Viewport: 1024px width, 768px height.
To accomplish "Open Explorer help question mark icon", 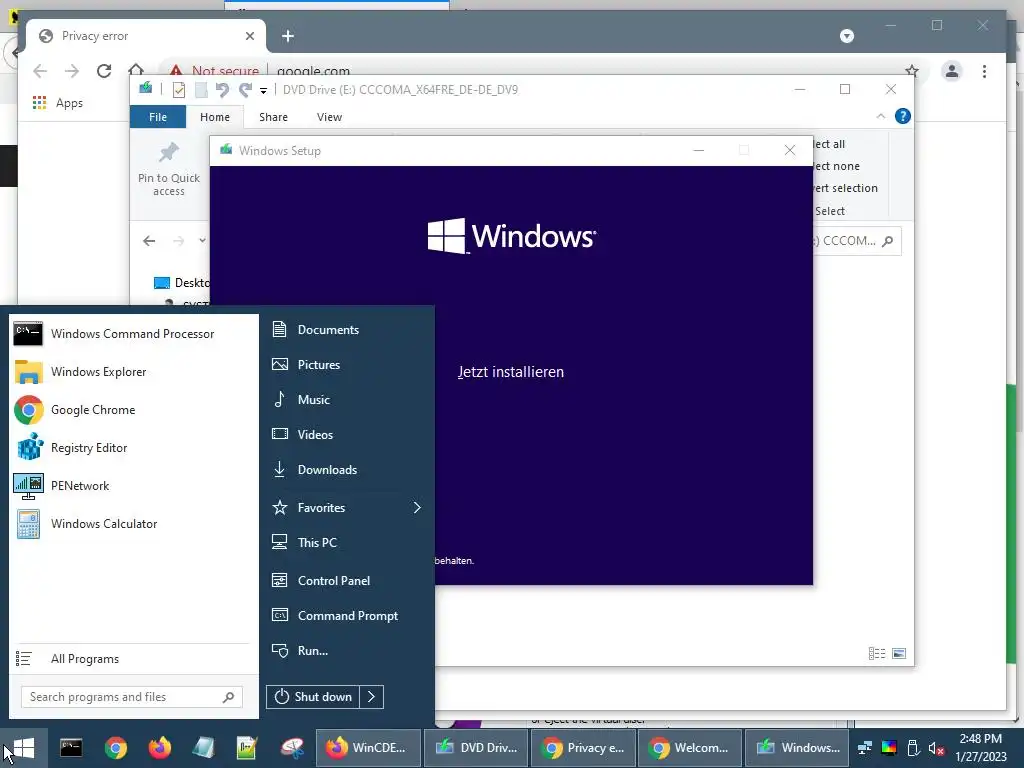I will (x=903, y=116).
